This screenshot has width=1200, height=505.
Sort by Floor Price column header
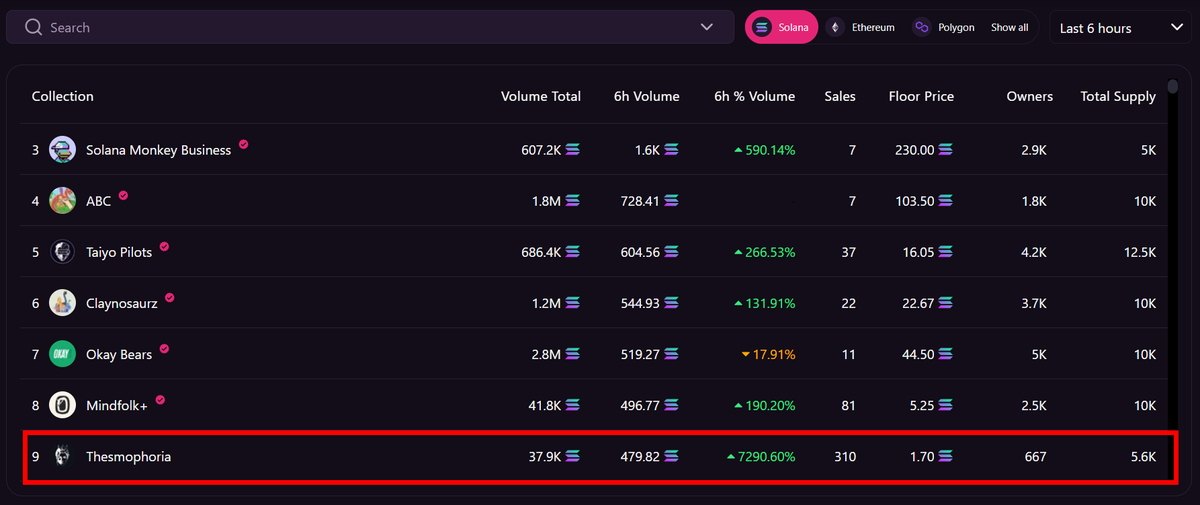[x=921, y=96]
